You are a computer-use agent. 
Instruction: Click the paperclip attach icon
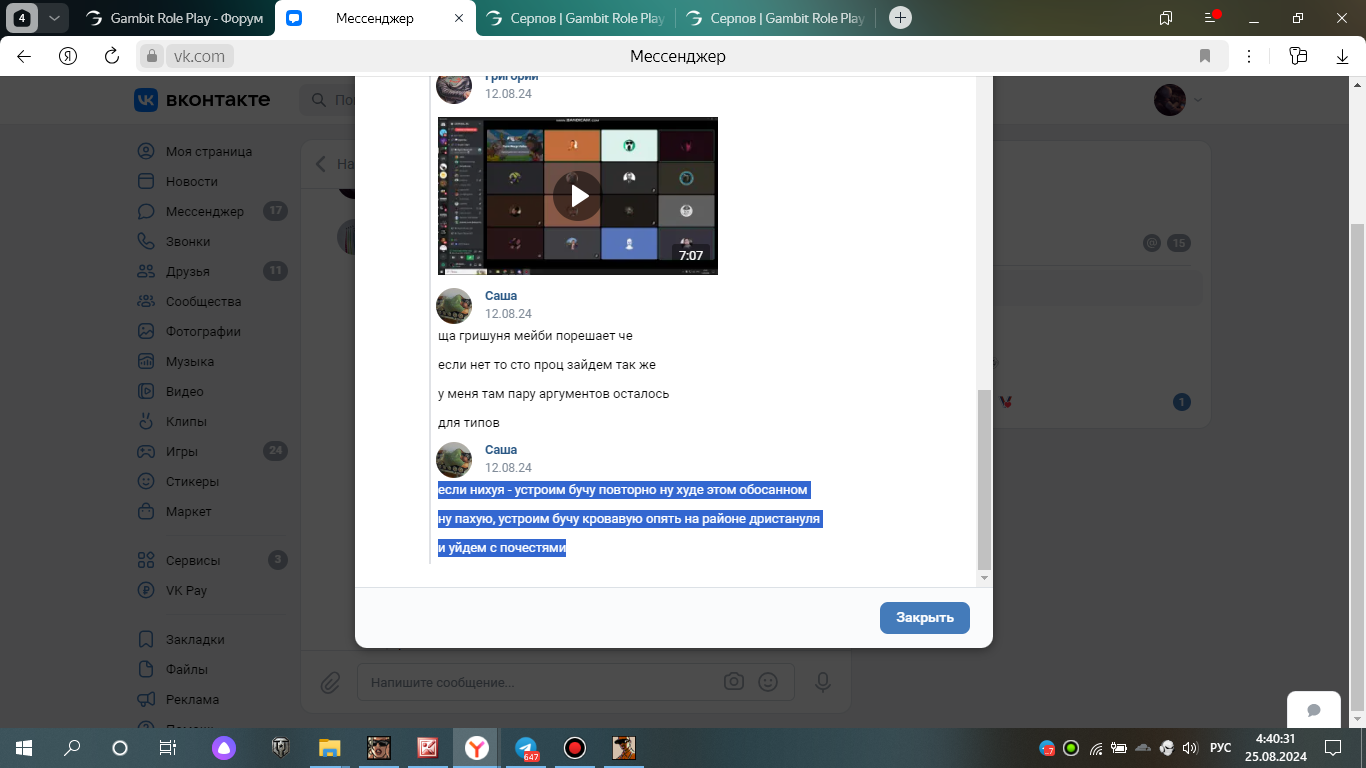(x=330, y=682)
